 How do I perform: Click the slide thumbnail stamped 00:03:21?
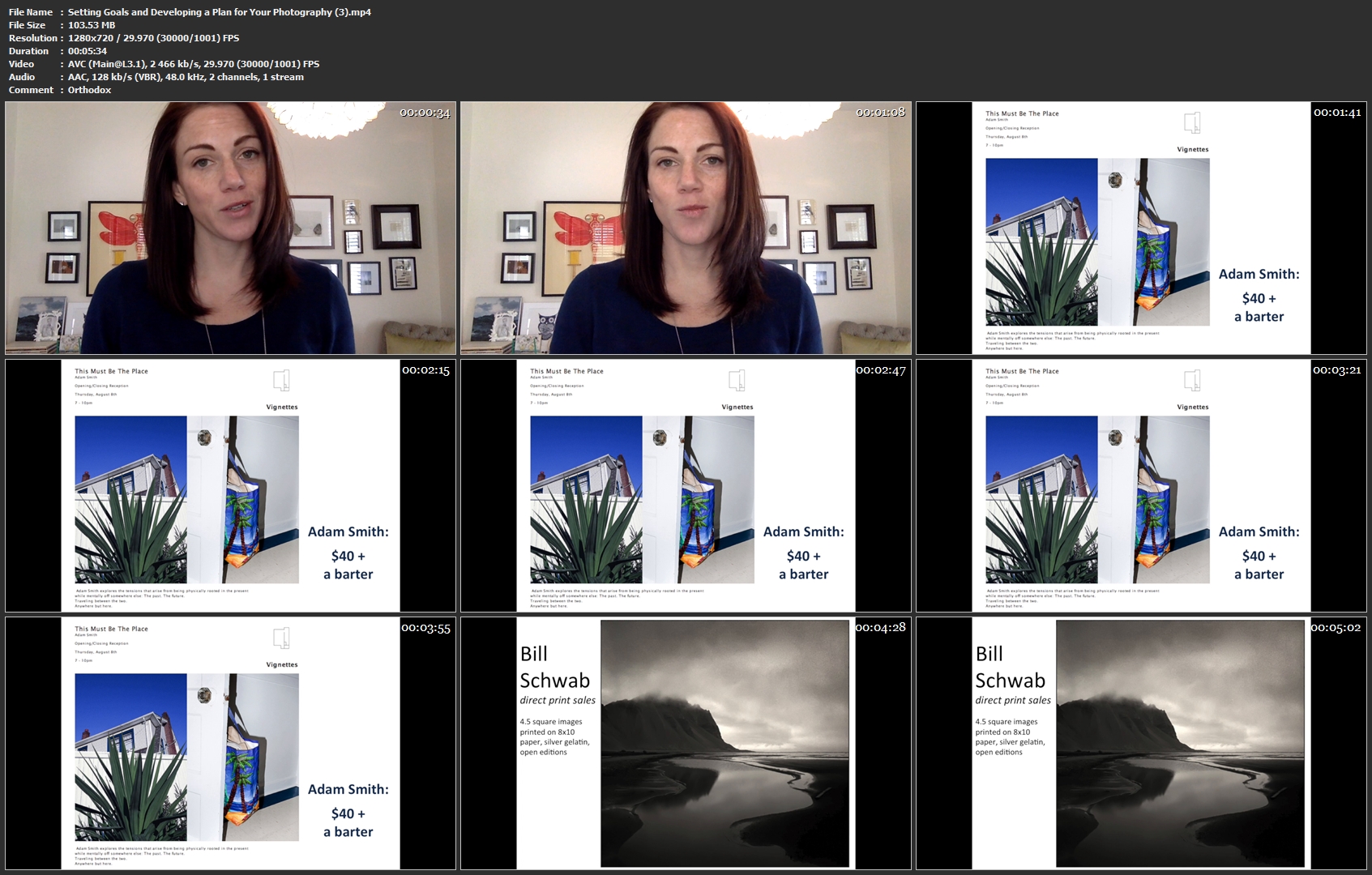pos(1141,485)
